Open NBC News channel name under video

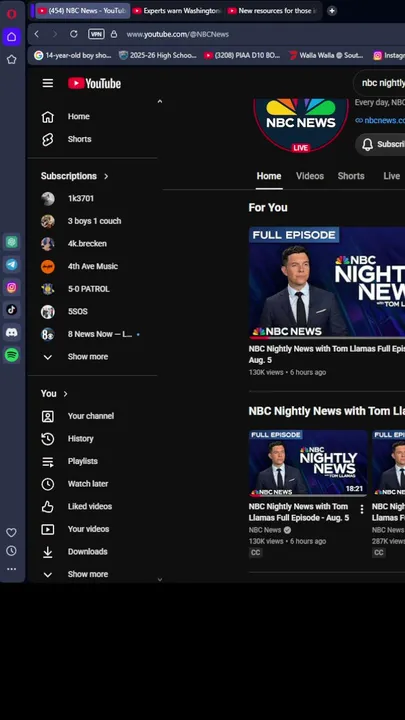(265, 530)
